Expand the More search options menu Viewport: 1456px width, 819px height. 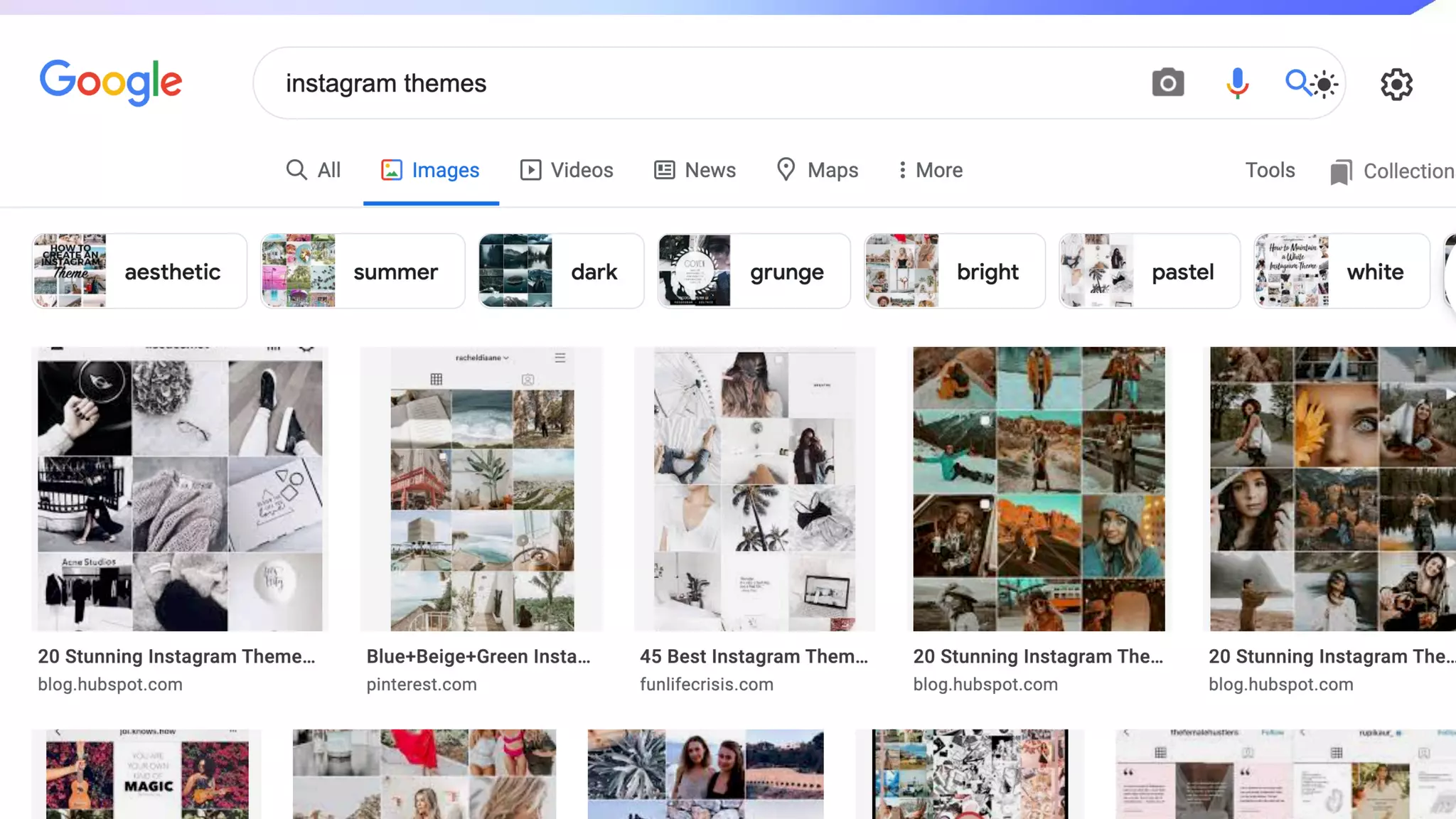(x=930, y=170)
